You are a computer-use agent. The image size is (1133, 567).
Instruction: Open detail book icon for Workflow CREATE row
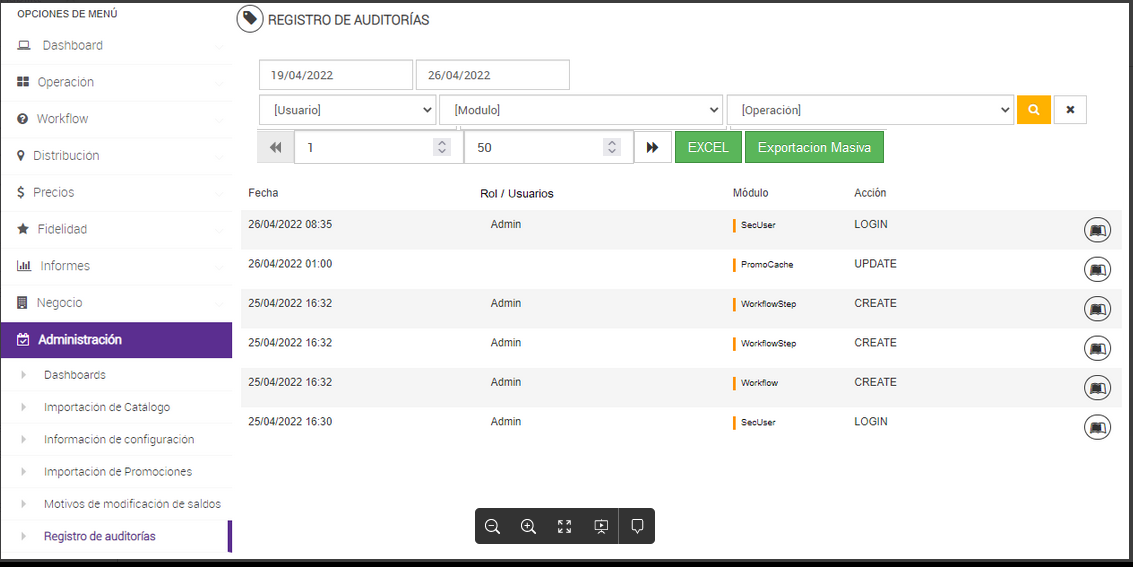pos(1097,388)
